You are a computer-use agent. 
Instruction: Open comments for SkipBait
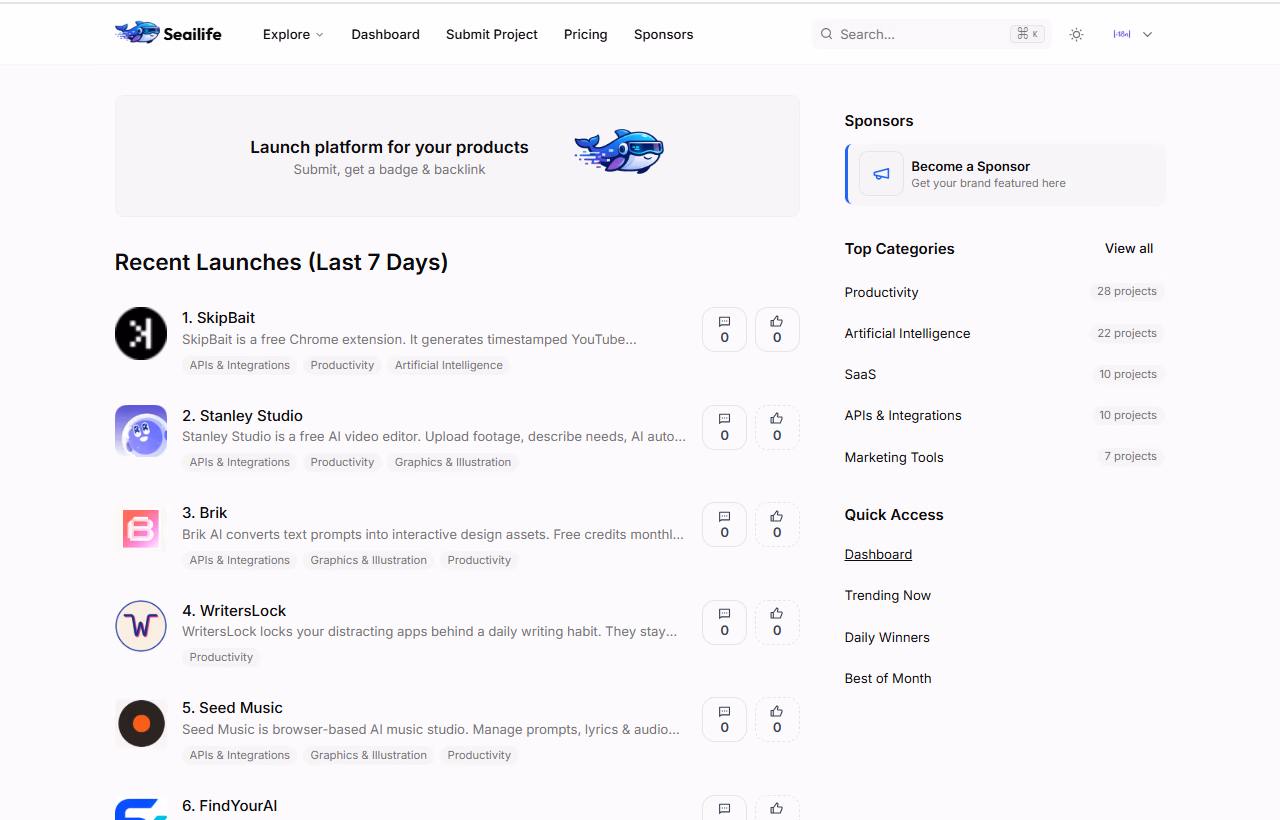point(724,329)
